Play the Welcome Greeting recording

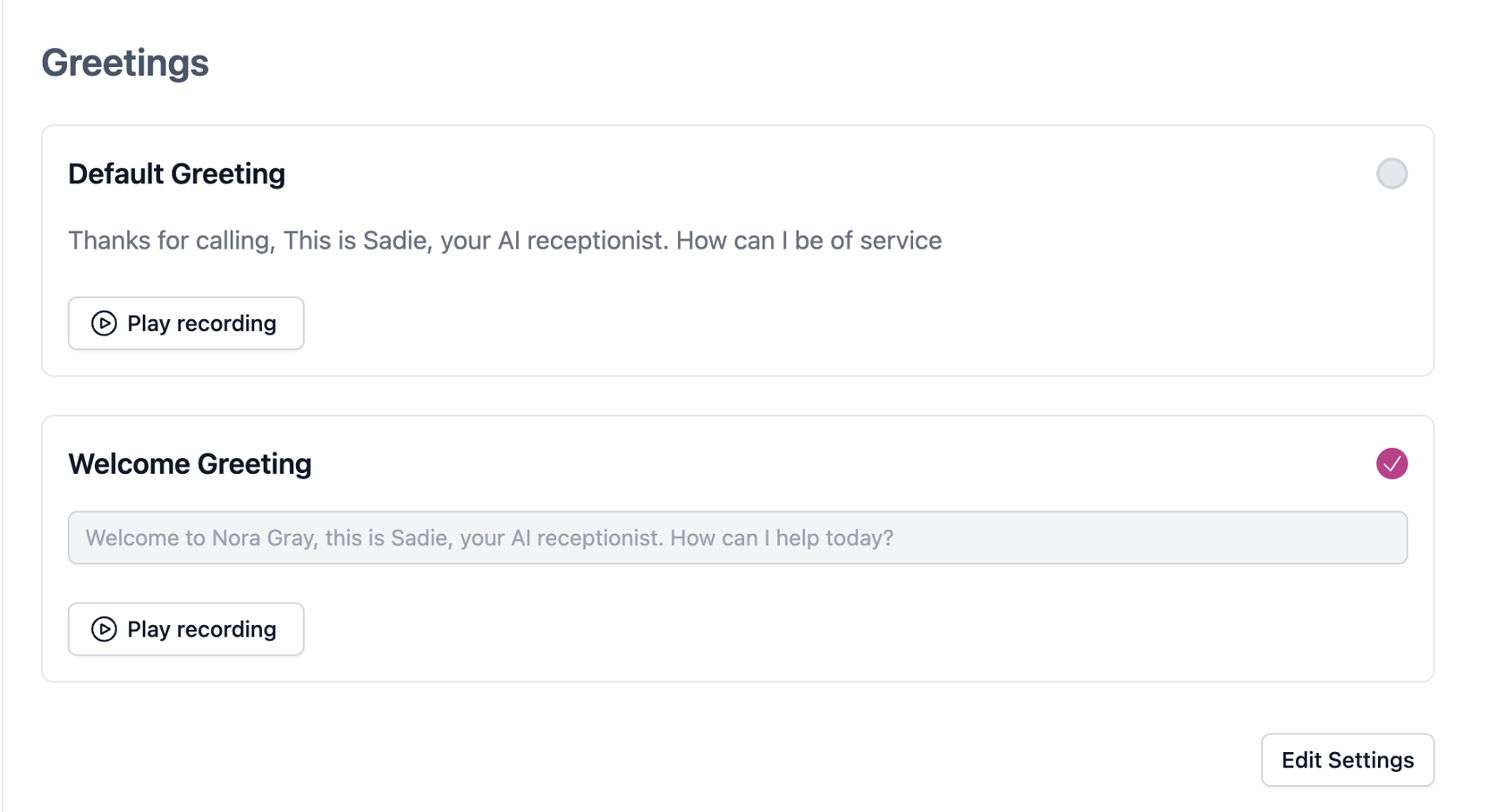(x=185, y=629)
